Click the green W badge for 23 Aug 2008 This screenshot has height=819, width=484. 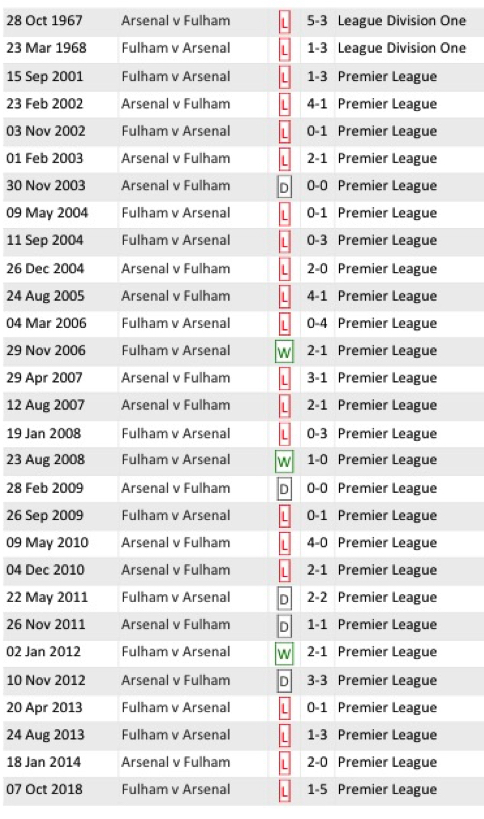tap(284, 461)
